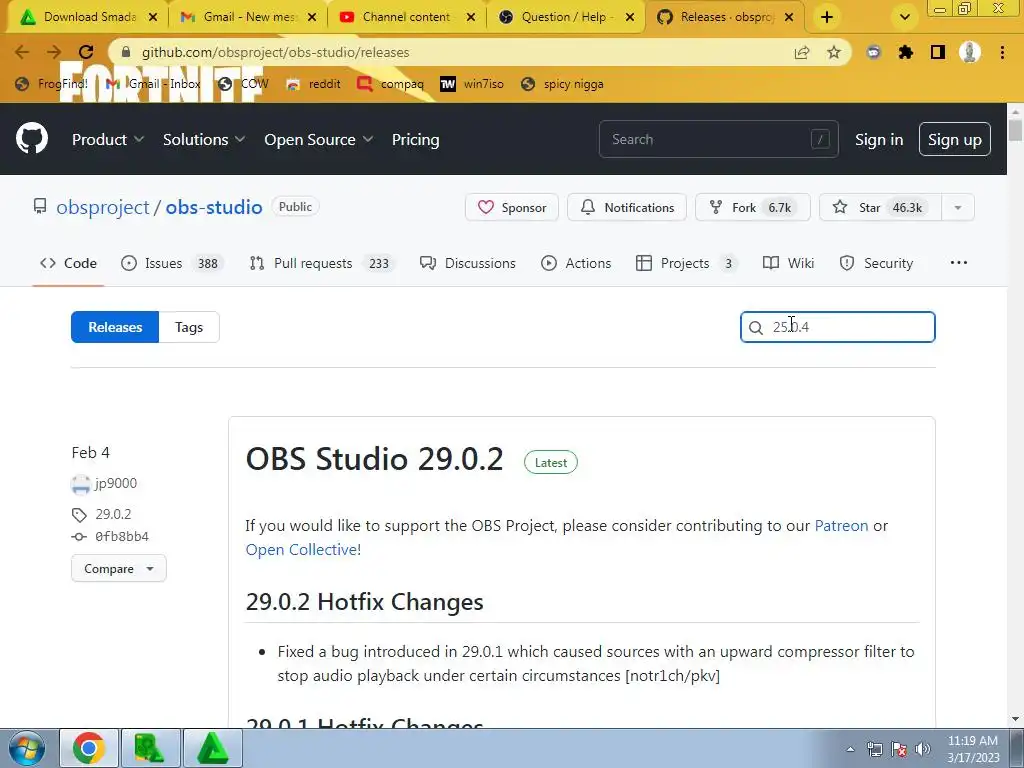Select the Releases toggle button
This screenshot has height=768, width=1024.
point(115,327)
